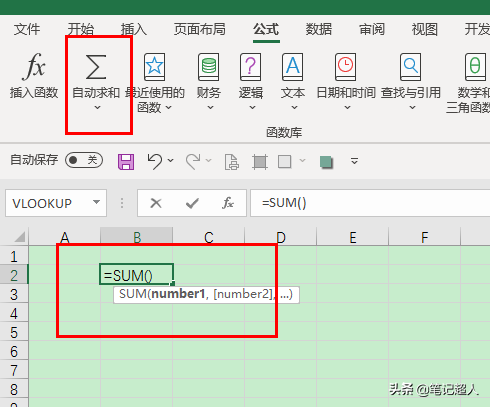The height and width of the screenshot is (407, 490).
Task: Click the Name Box showing VLOOKUP
Action: click(56, 203)
